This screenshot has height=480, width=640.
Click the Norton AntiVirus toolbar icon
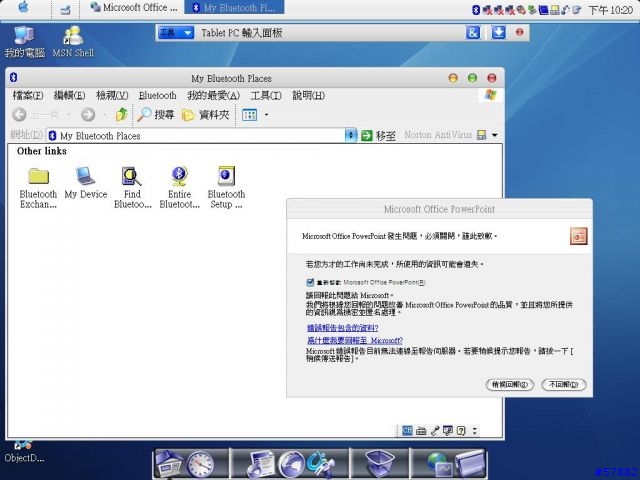point(482,135)
